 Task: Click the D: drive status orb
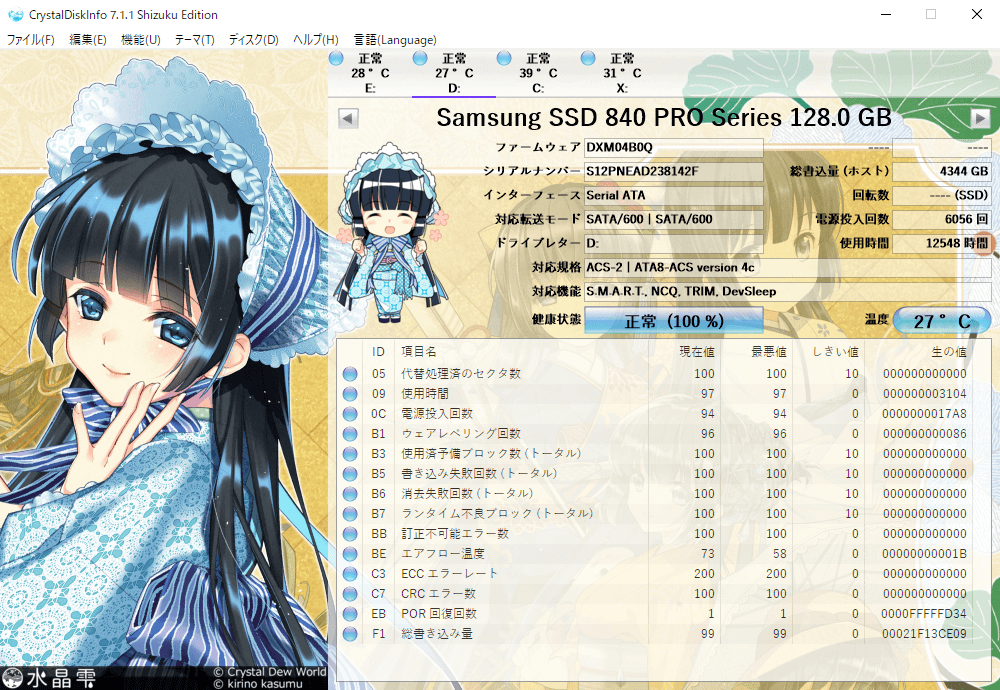coord(420,58)
